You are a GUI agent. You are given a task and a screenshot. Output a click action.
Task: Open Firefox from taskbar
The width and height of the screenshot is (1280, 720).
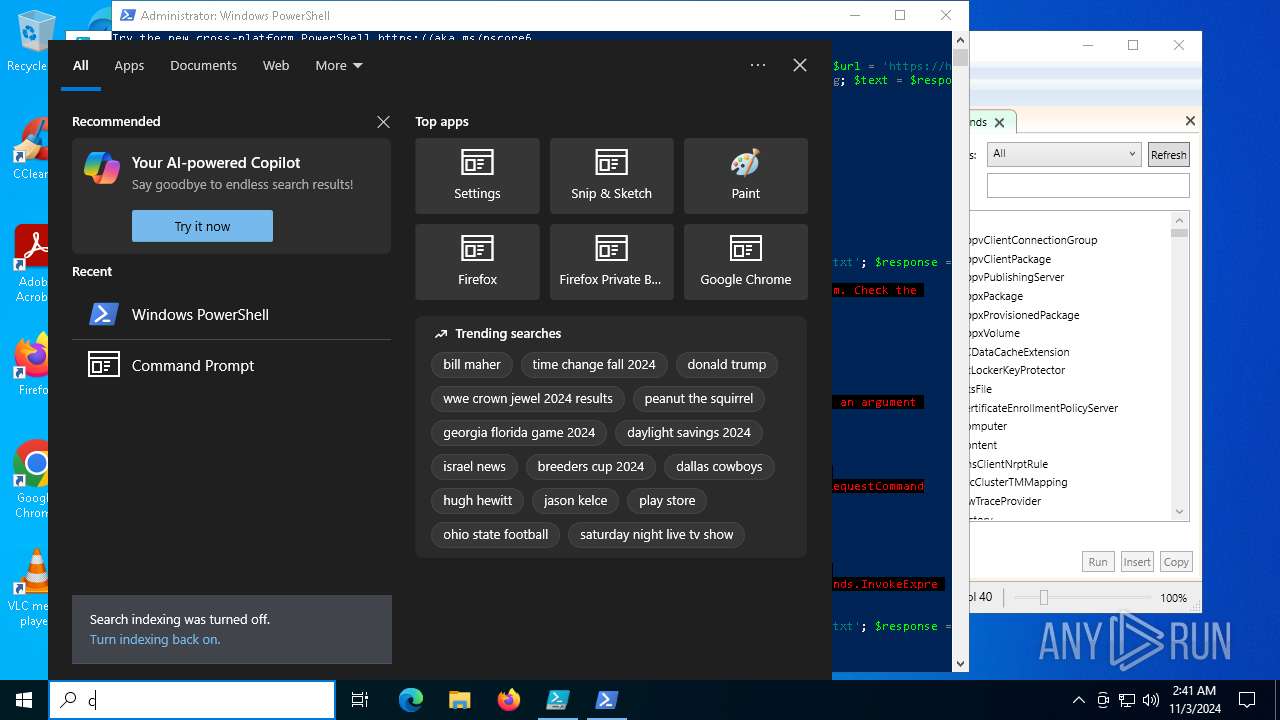[508, 700]
